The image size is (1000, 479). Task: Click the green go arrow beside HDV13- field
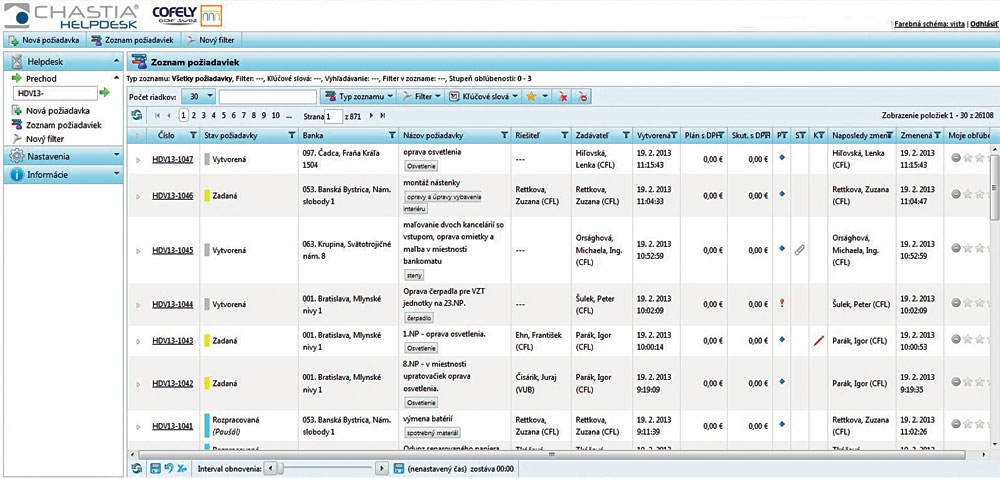[x=104, y=93]
